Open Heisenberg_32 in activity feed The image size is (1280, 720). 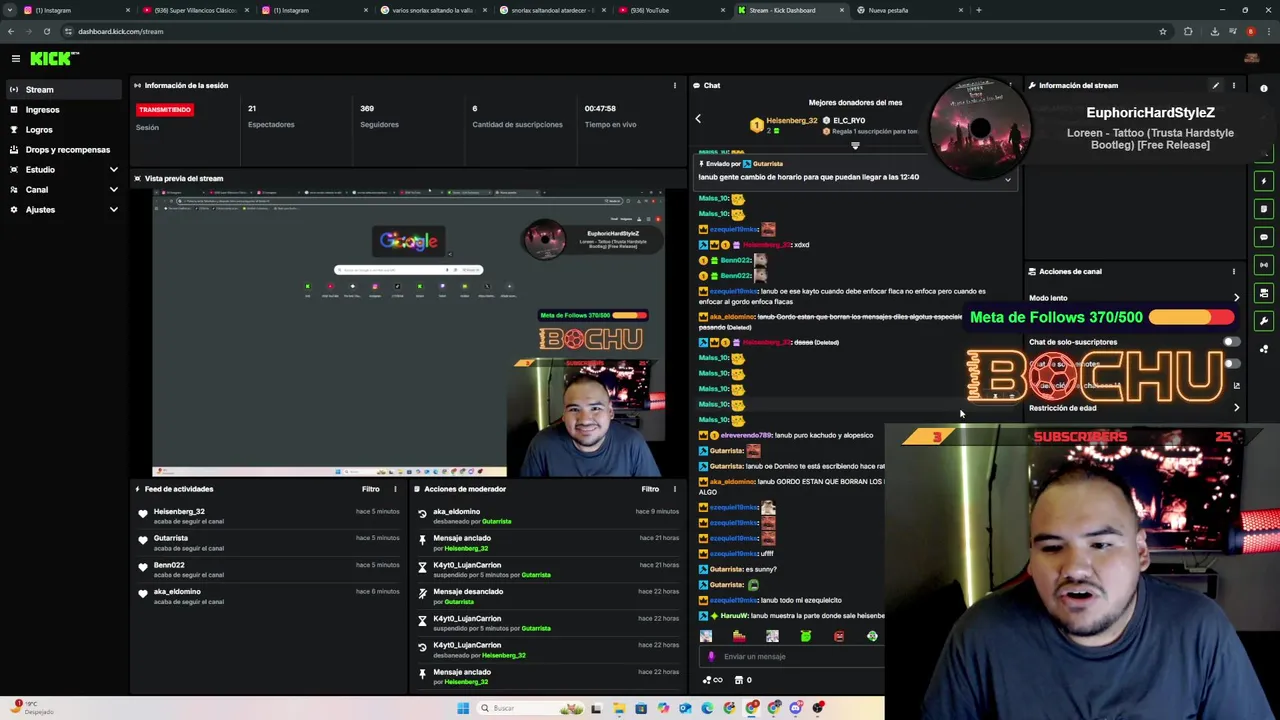(179, 511)
